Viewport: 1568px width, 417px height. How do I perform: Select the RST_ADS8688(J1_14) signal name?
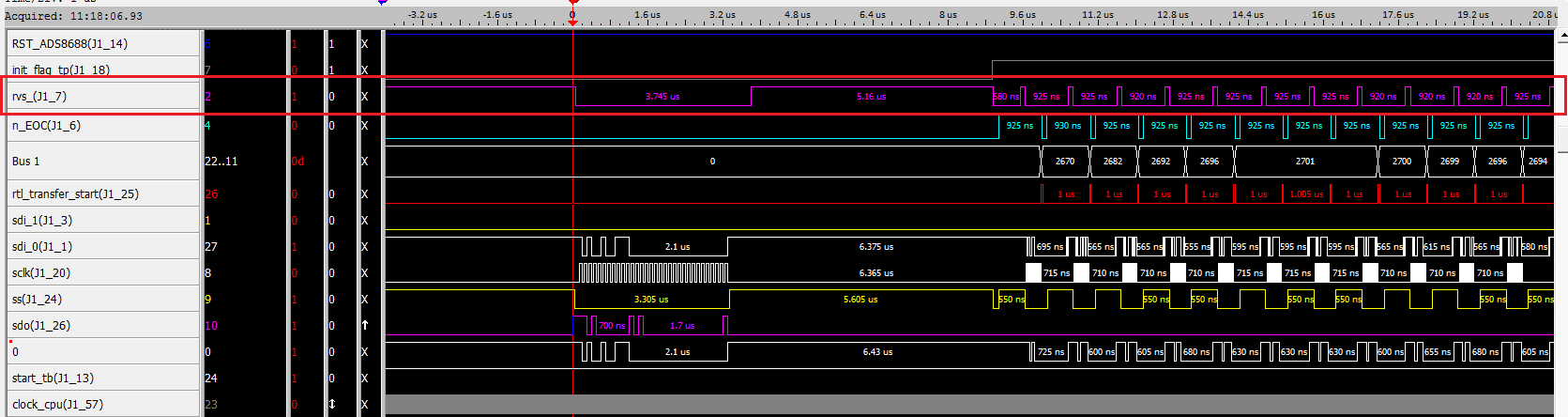pos(69,43)
